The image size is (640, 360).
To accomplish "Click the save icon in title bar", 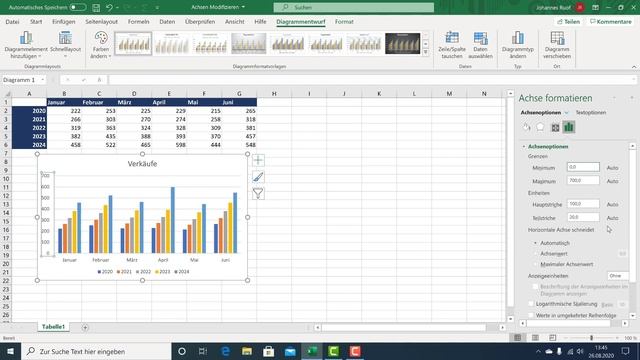I will [96, 7].
